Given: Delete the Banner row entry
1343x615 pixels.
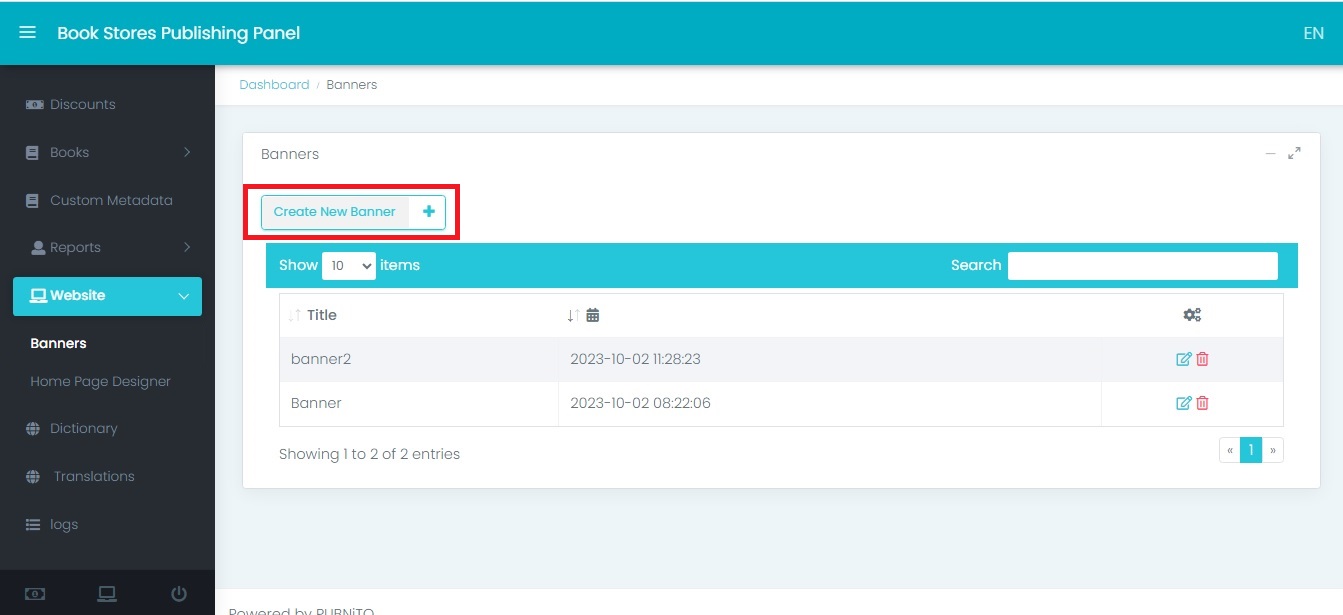Looking at the screenshot, I should coord(1202,403).
